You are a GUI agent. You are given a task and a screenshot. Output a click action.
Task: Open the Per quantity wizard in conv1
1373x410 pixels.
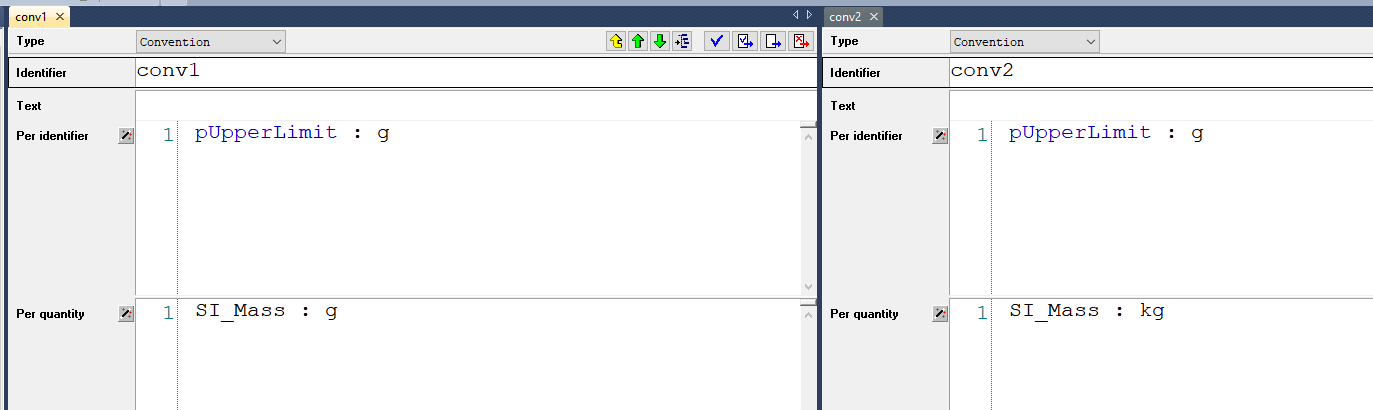(x=125, y=314)
